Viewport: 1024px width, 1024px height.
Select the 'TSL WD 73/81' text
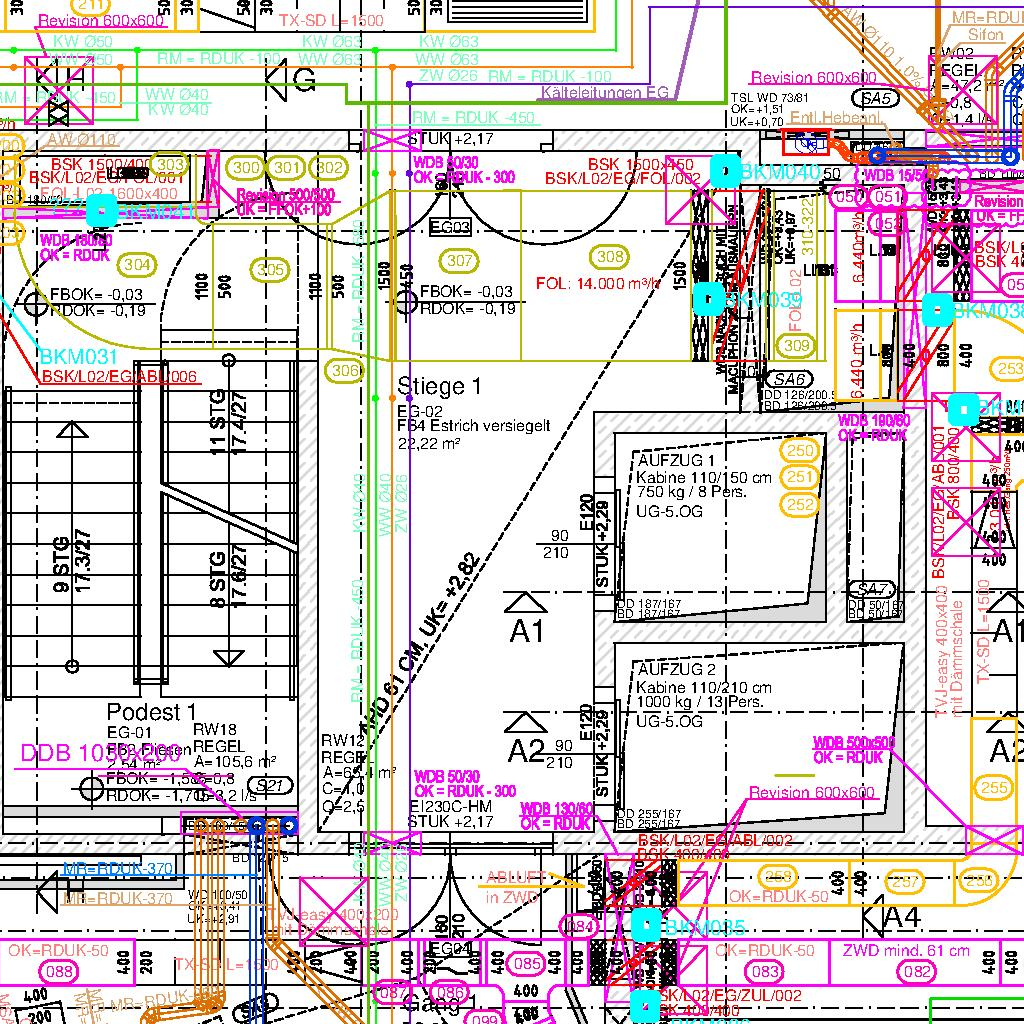(769, 98)
